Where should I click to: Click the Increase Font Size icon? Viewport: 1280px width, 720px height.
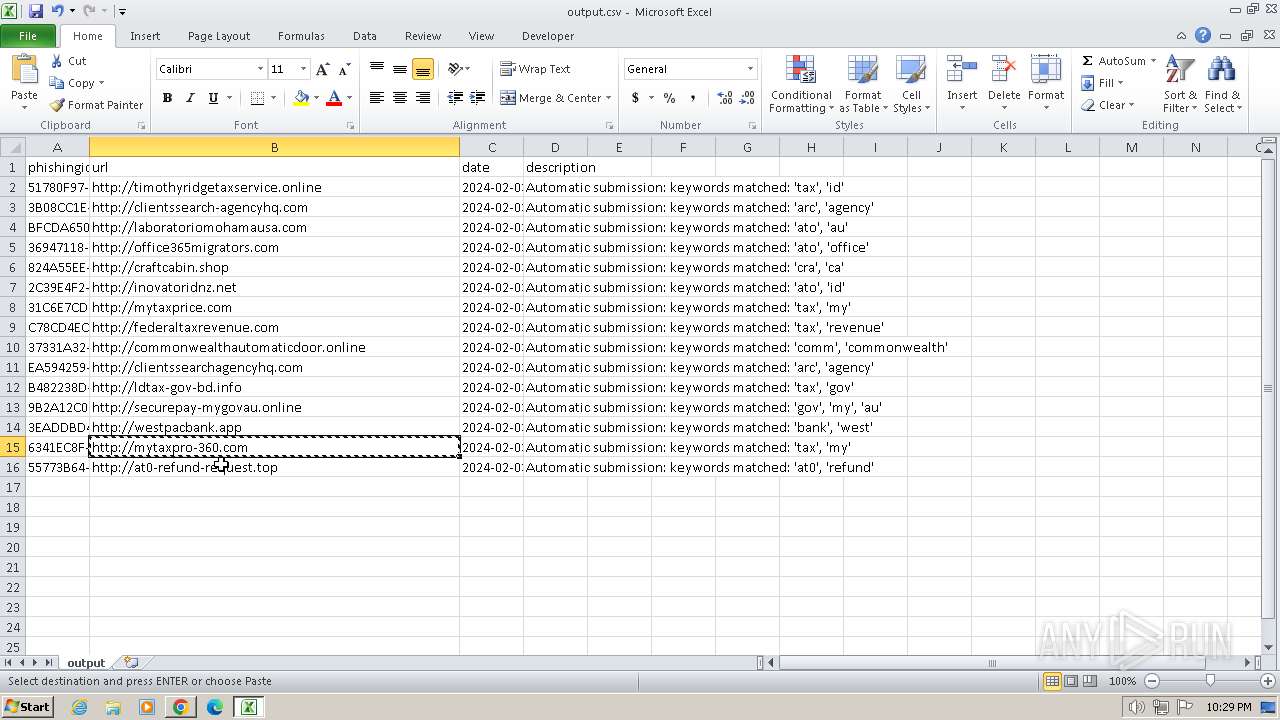tap(322, 69)
